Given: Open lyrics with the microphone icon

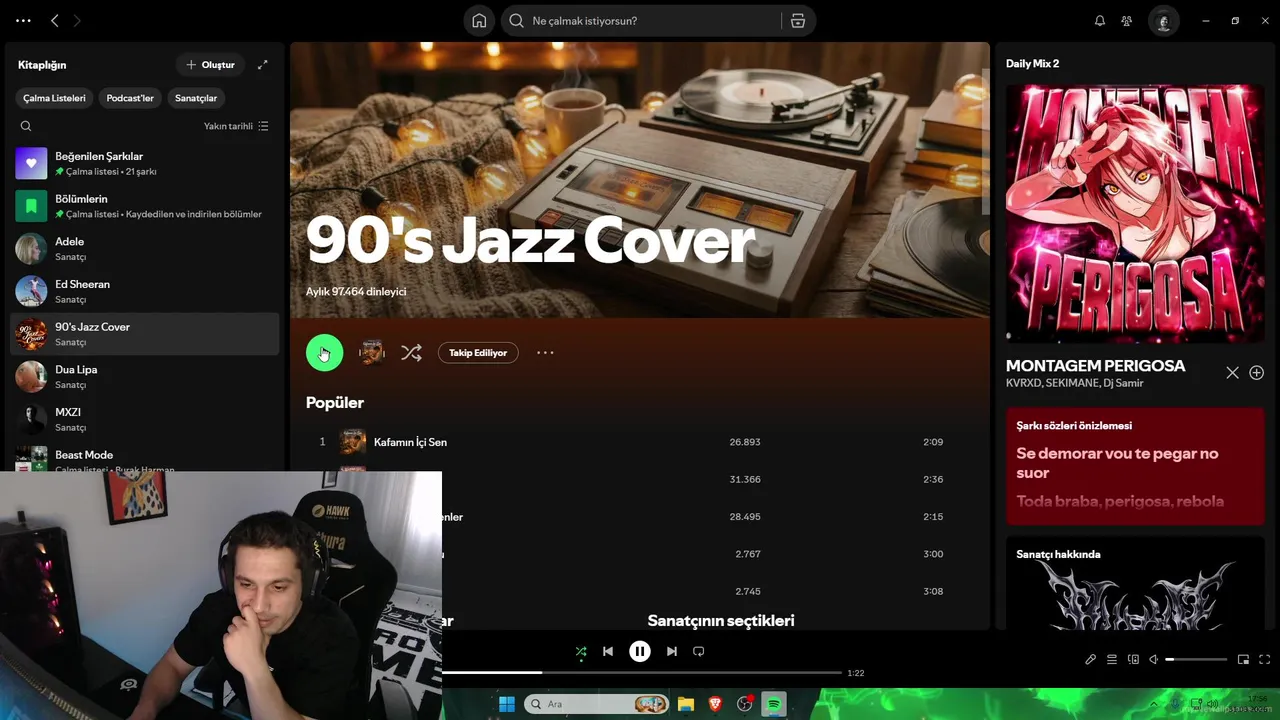Looking at the screenshot, I should point(1091,660).
